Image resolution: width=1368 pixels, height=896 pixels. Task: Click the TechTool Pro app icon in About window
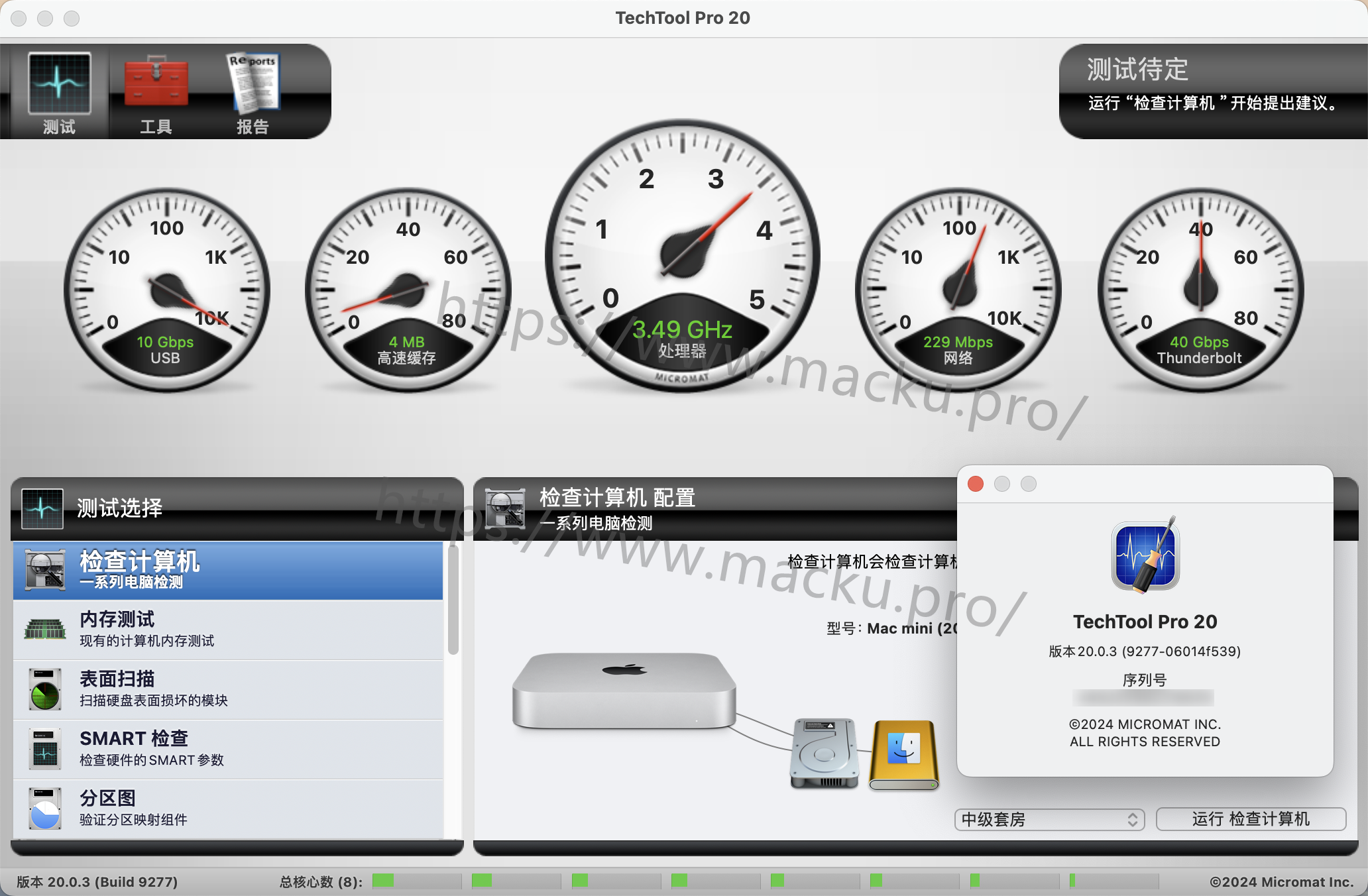tap(1145, 555)
